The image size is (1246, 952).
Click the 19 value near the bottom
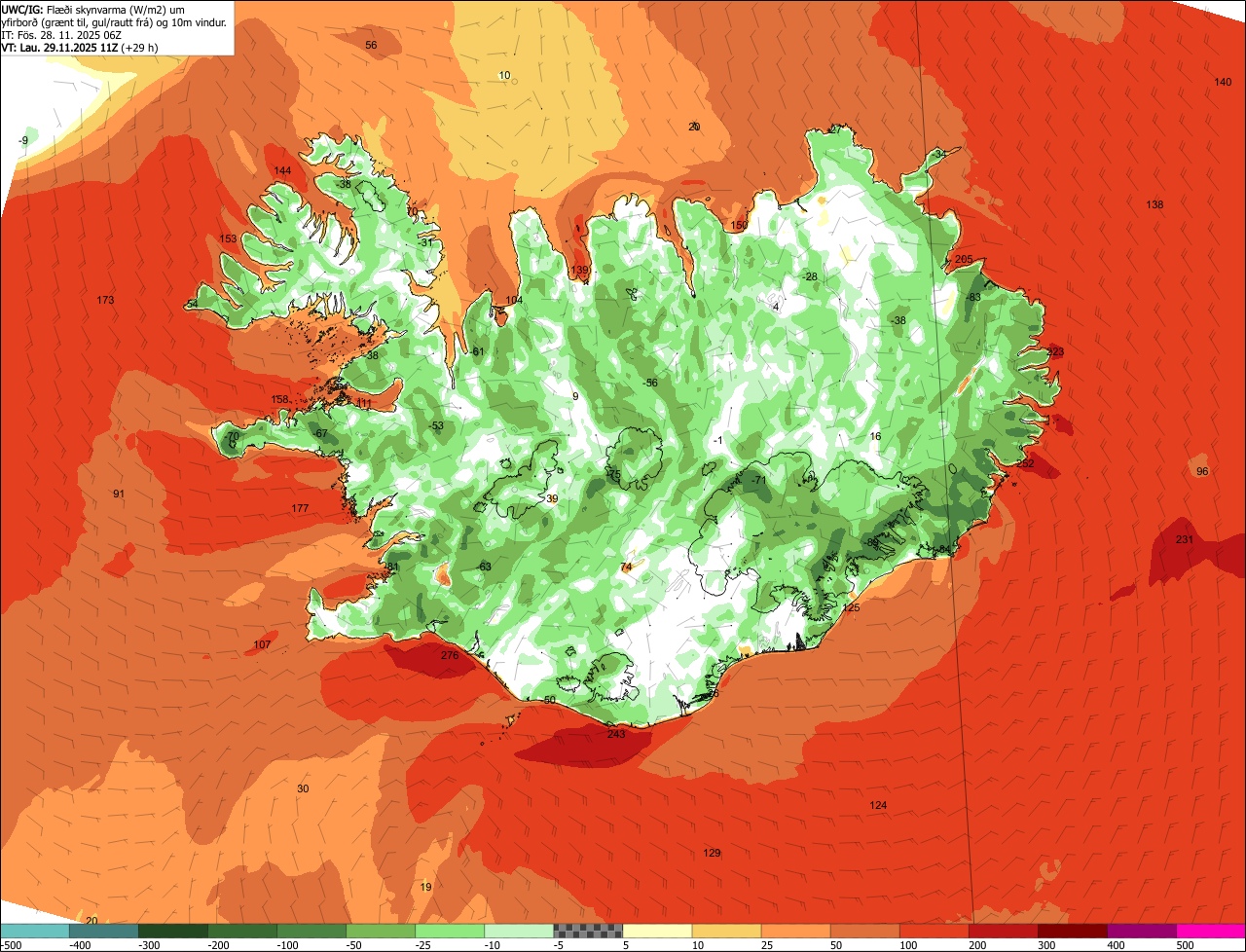(425, 888)
